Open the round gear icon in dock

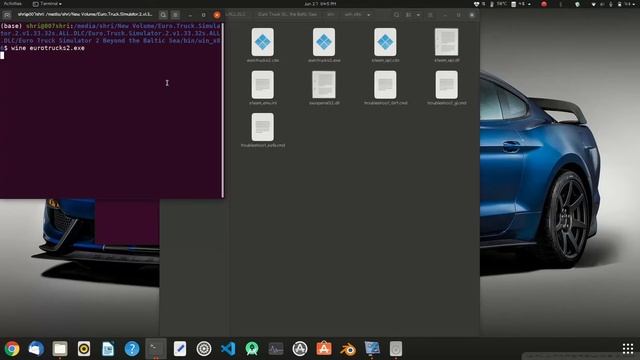click(x=204, y=349)
